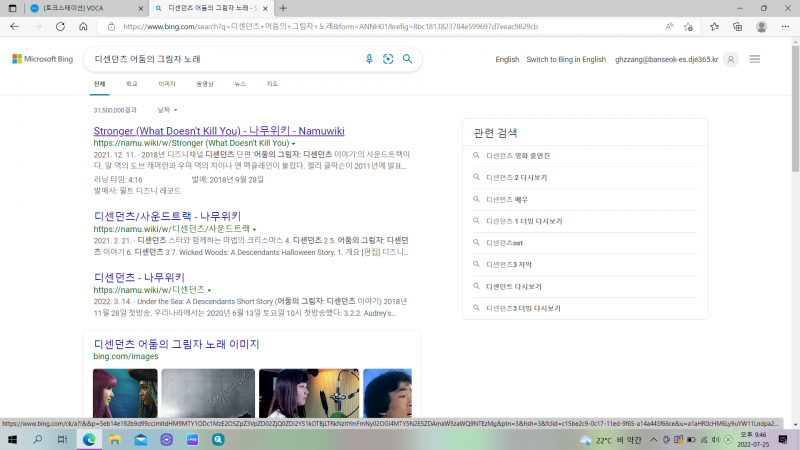The image size is (800, 450).
Task: Click the account profile avatar icon
Action: (x=730, y=59)
